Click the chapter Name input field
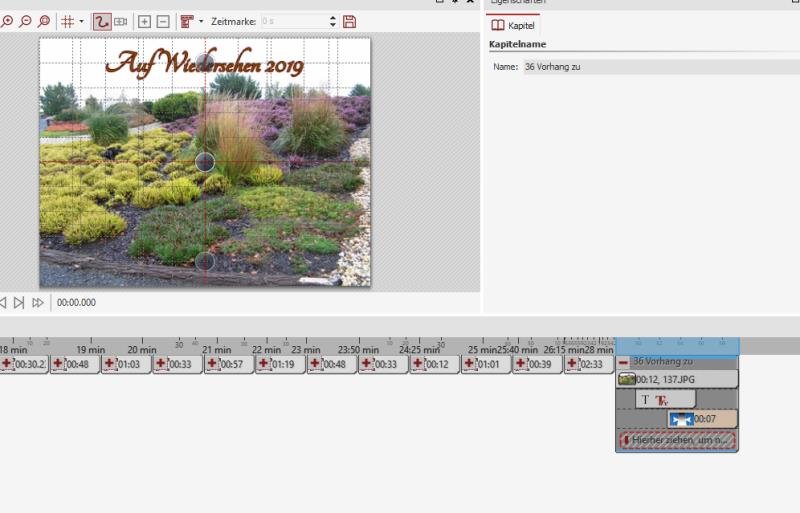Image resolution: width=800 pixels, height=513 pixels. [662, 67]
